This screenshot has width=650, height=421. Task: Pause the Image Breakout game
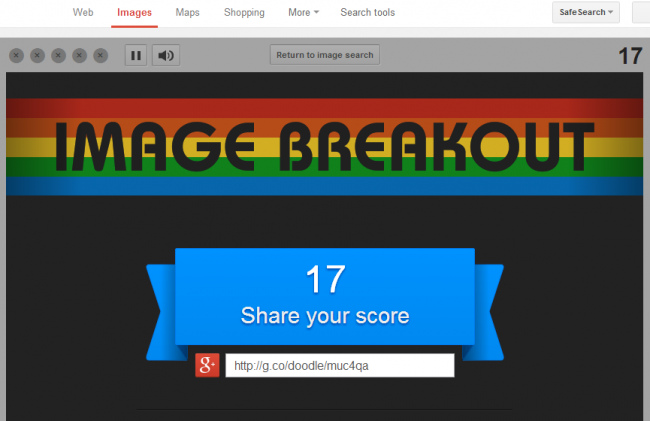click(x=136, y=55)
